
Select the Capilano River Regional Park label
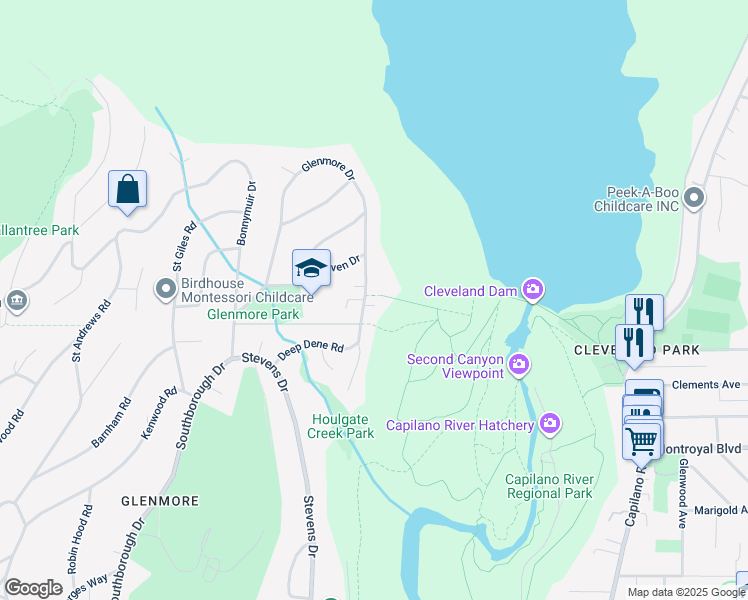coord(550,486)
